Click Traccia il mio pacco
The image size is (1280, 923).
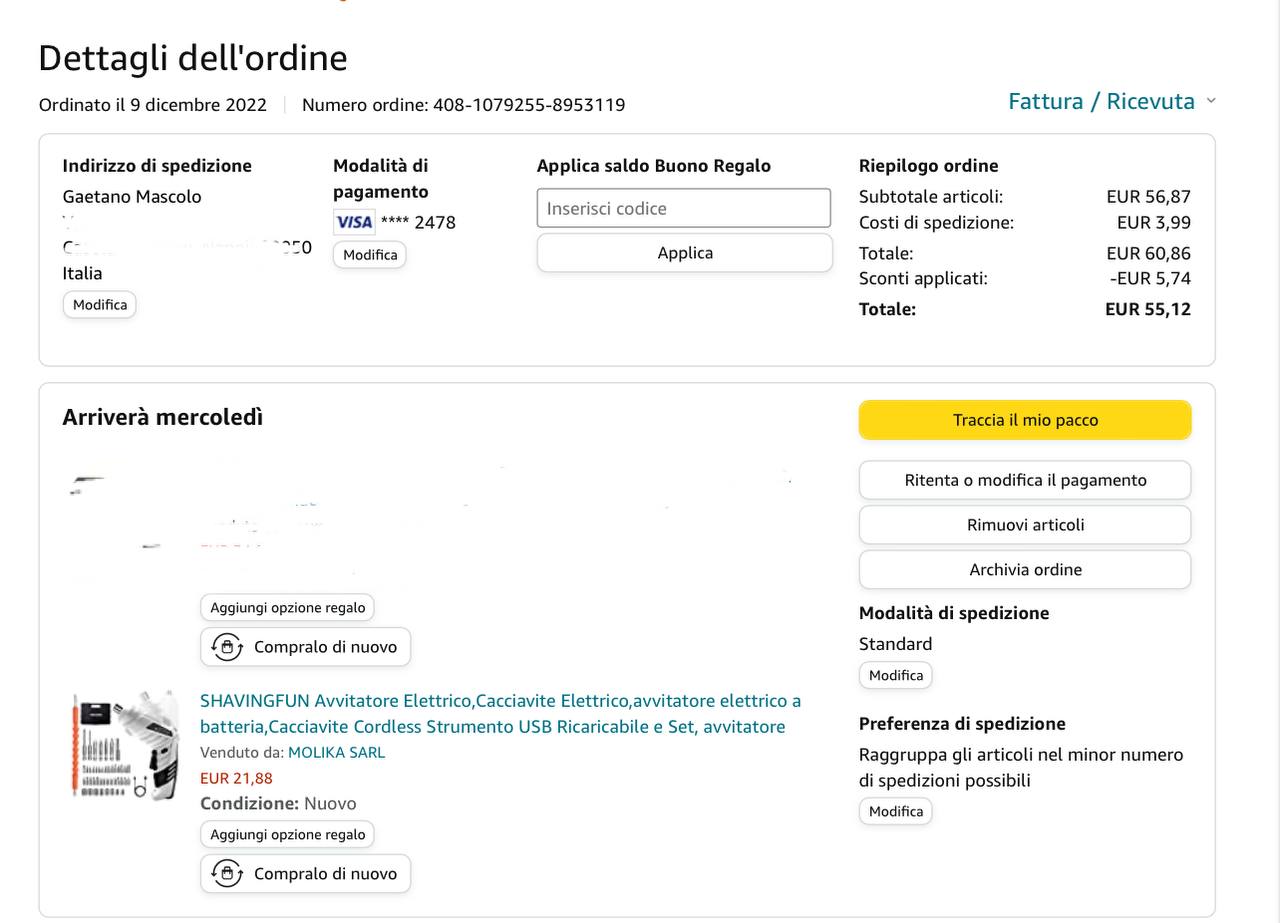(1025, 420)
